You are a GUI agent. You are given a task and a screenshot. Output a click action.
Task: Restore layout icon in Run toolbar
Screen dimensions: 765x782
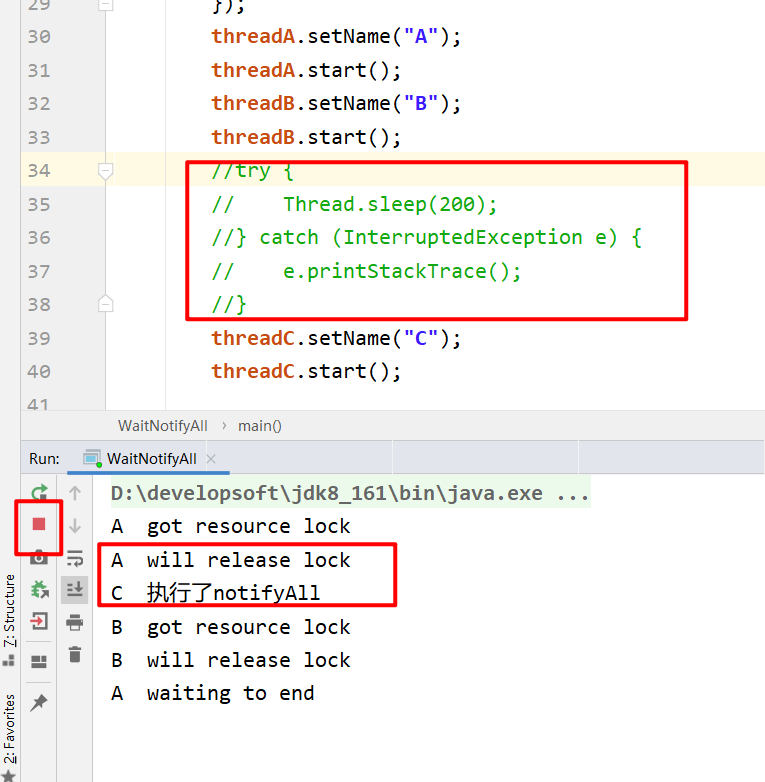[39, 662]
